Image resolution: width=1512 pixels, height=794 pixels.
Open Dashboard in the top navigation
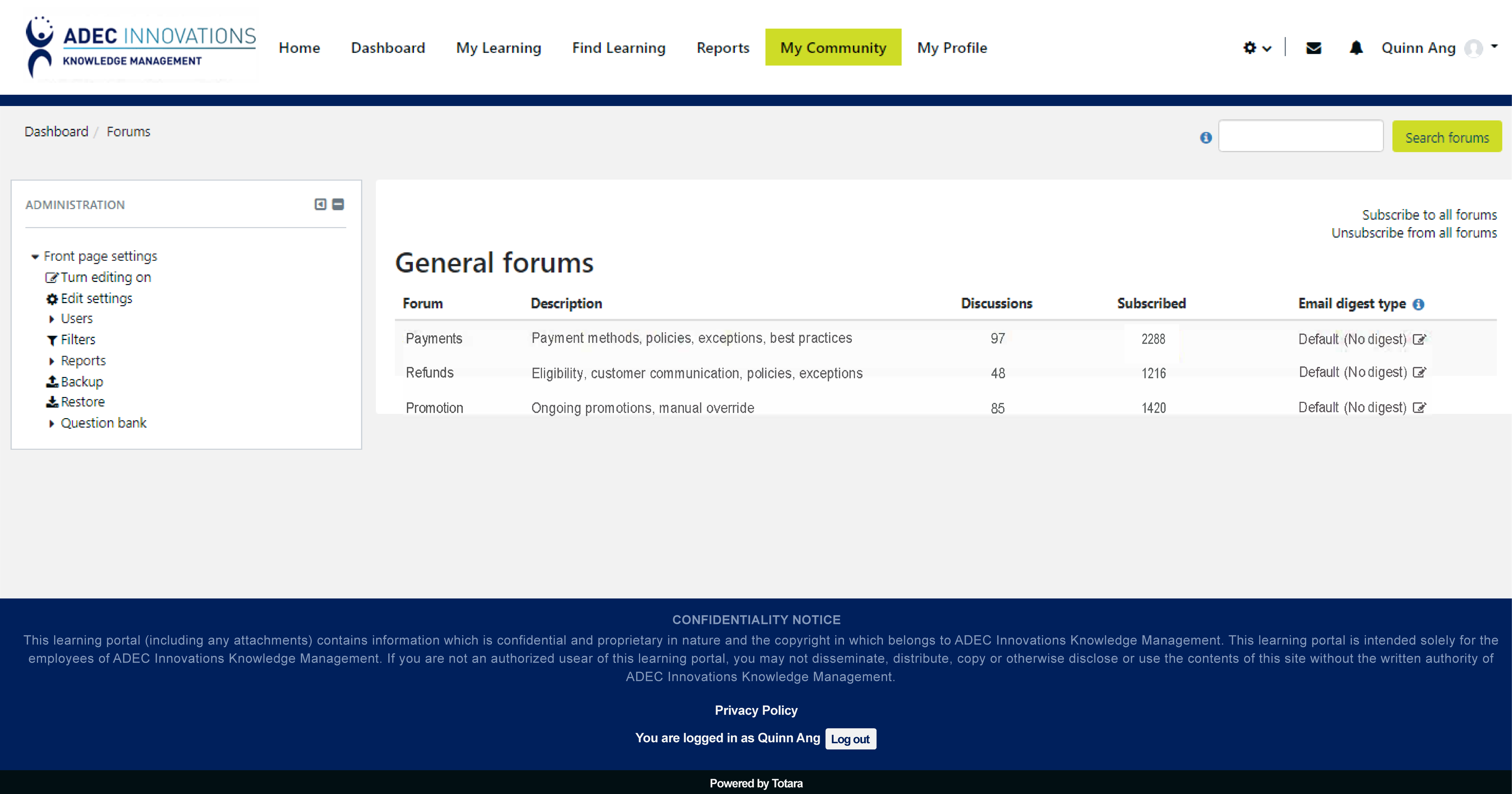point(387,48)
